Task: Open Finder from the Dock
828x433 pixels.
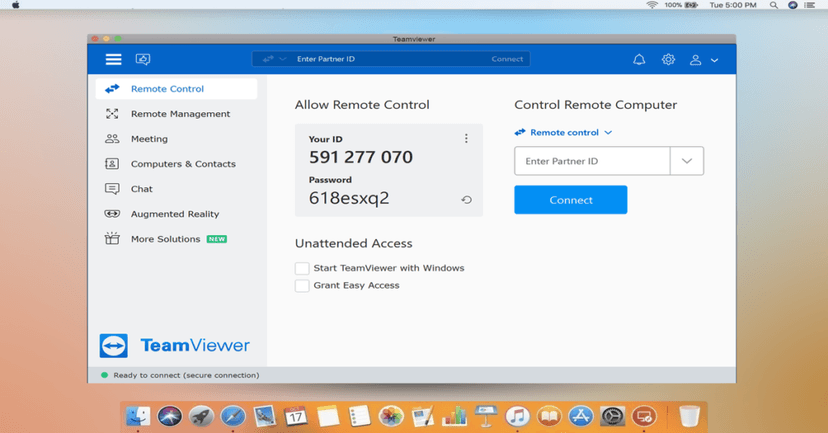Action: [138, 416]
